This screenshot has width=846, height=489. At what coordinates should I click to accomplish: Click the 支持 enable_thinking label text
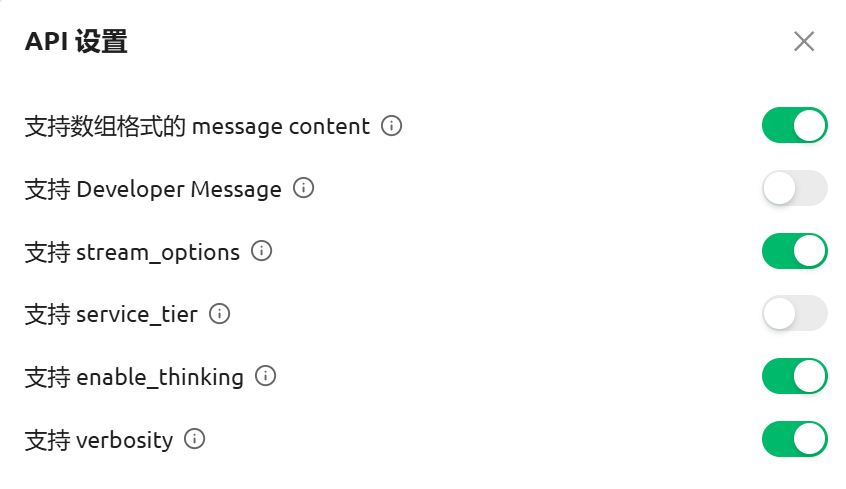click(x=134, y=377)
